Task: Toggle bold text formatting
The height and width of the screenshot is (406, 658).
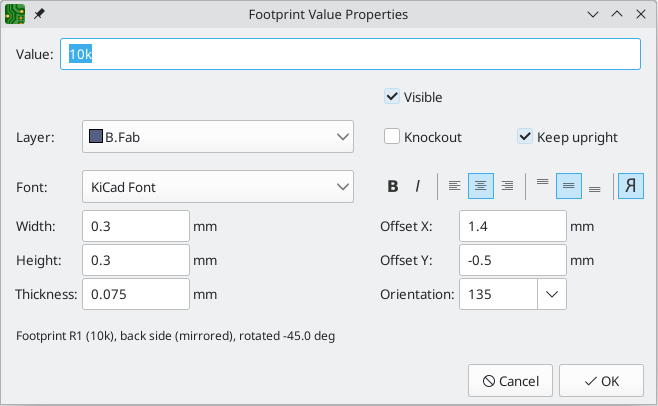Action: (393, 186)
